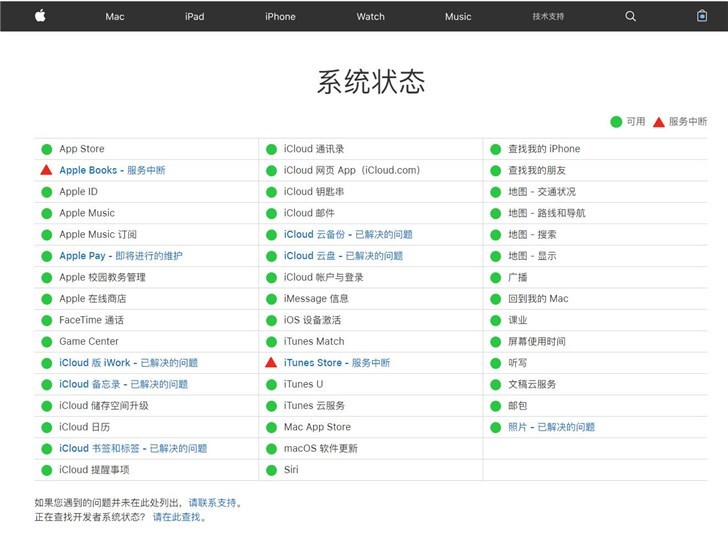Open the iTunes Store - 服务中断 link

click(337, 363)
